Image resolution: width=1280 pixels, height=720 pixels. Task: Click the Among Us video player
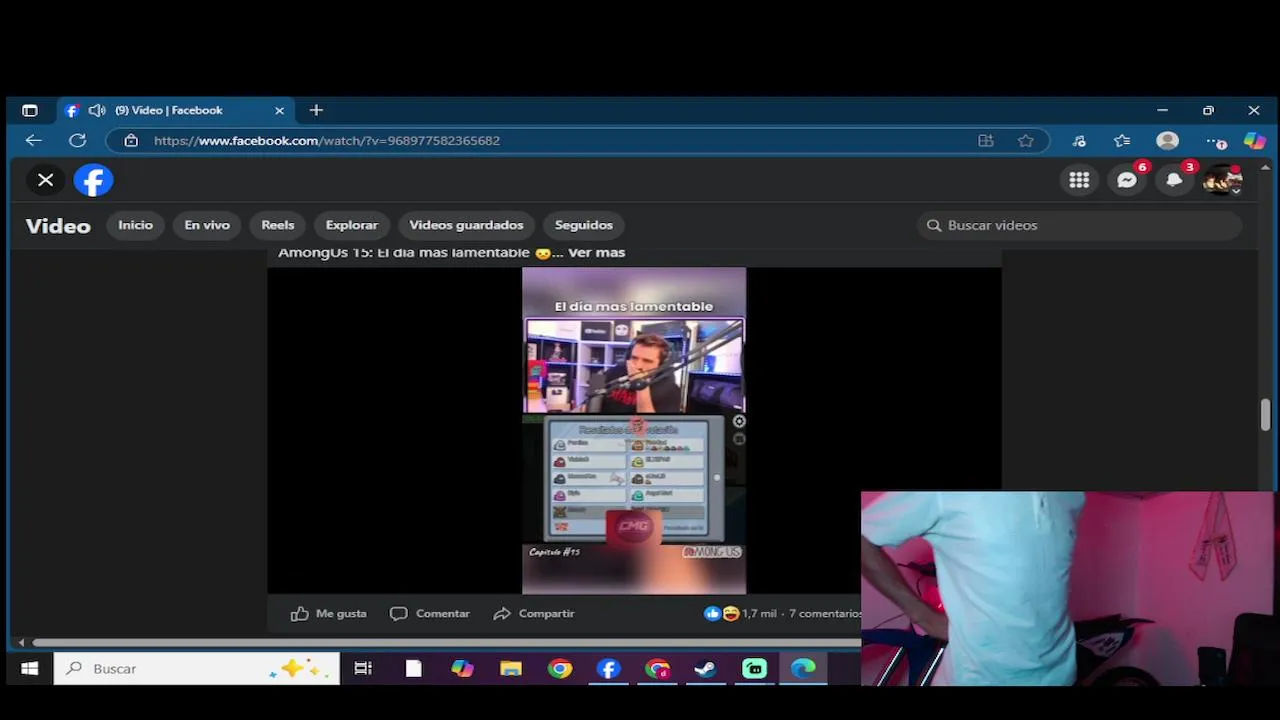tap(634, 430)
